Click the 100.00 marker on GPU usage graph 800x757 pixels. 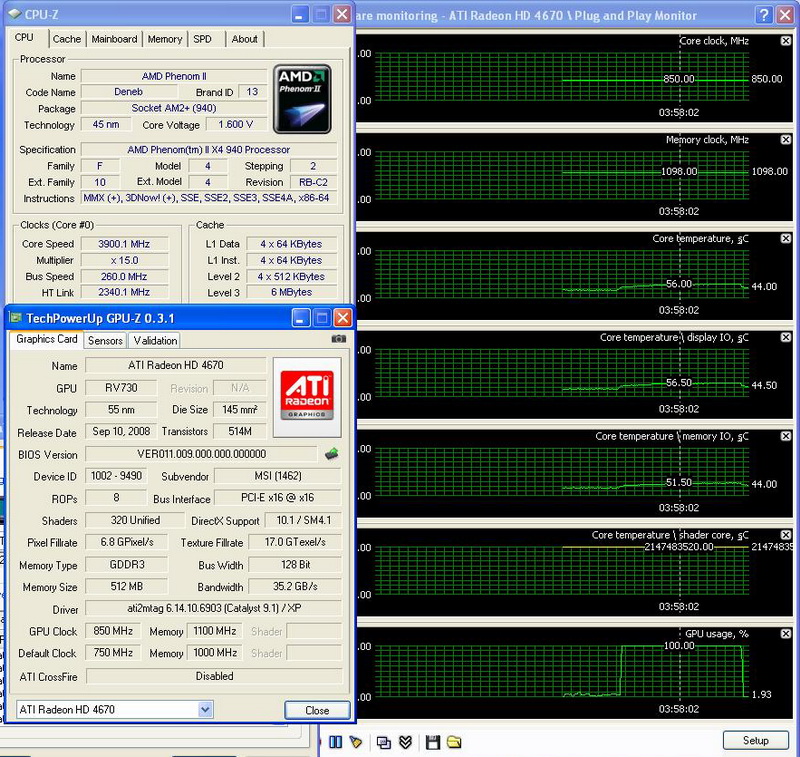point(679,645)
